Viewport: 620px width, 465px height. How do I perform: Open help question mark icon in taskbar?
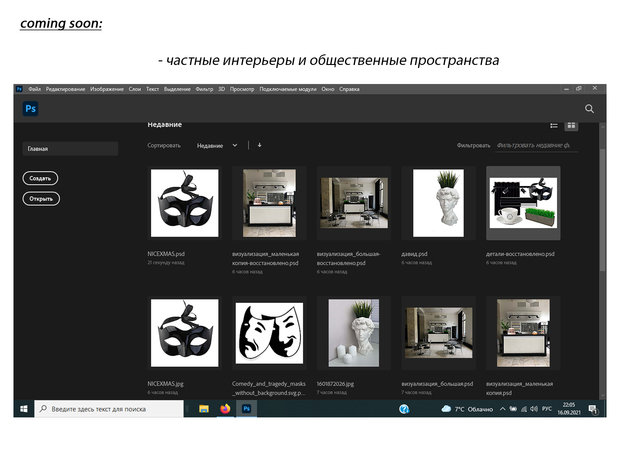[x=404, y=409]
